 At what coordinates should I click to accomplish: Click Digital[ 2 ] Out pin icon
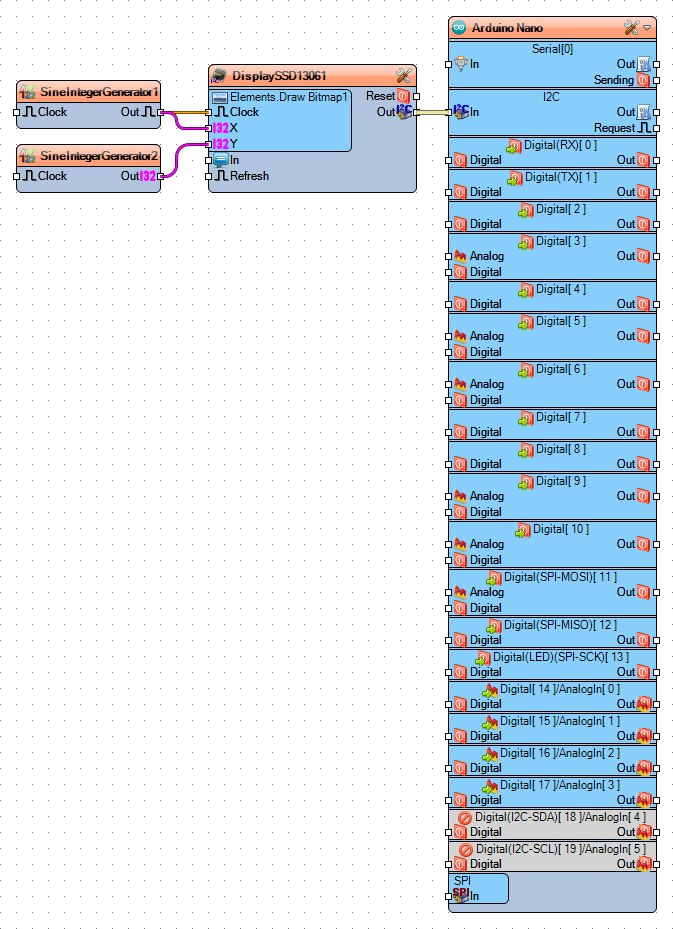click(x=643, y=224)
